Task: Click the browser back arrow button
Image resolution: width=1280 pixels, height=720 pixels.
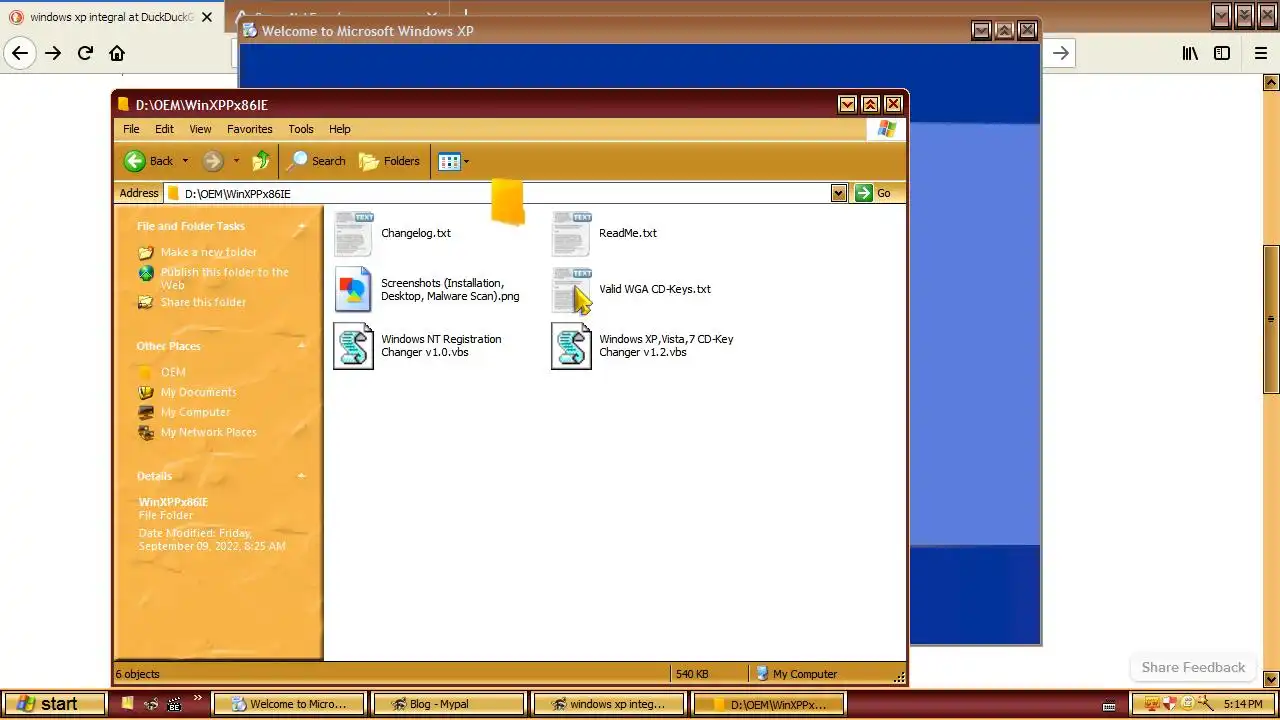Action: 20,53
